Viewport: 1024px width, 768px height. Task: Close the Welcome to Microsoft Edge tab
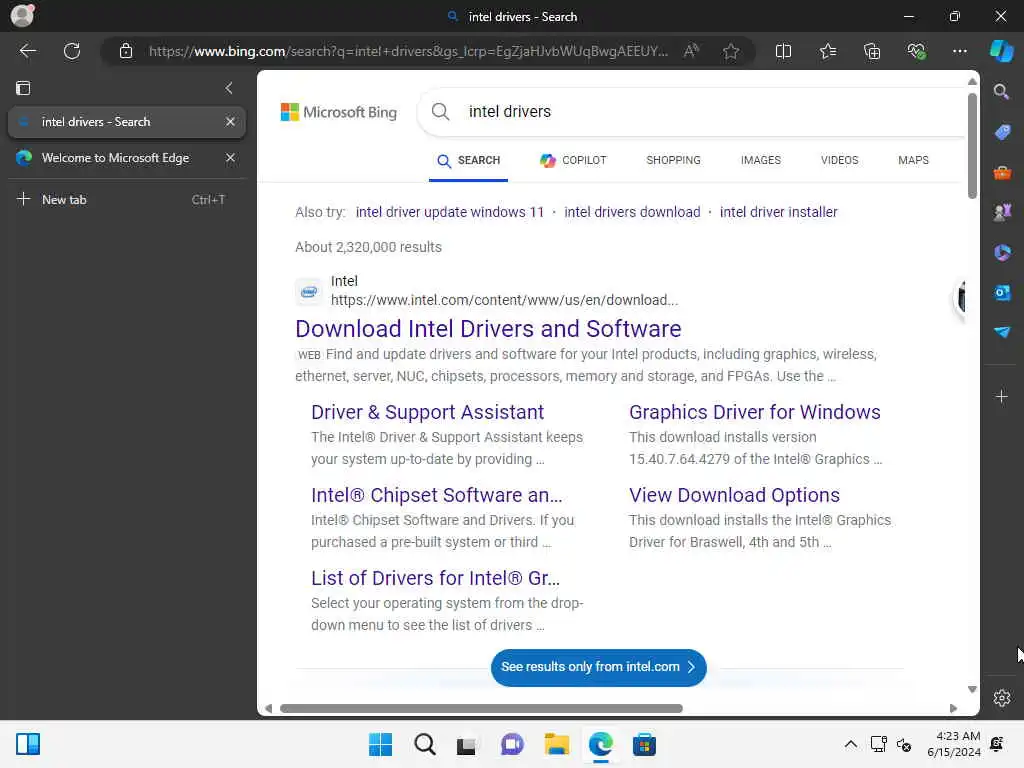coord(230,157)
